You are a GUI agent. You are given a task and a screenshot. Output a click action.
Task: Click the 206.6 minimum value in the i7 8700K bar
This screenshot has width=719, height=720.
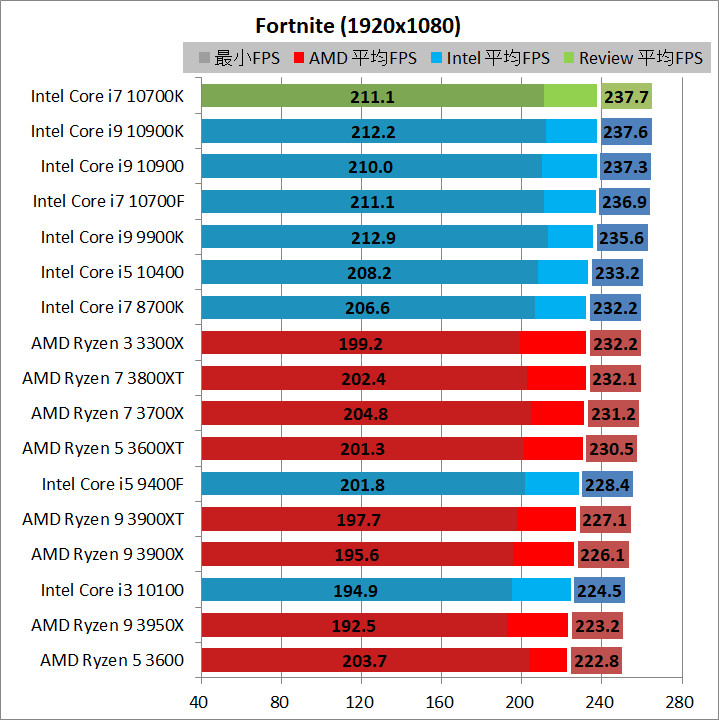(x=367, y=308)
